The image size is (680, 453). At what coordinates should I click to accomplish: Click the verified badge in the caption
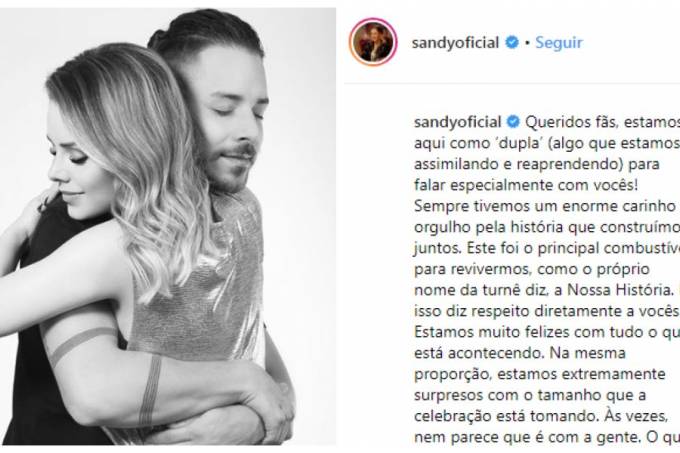(513, 122)
